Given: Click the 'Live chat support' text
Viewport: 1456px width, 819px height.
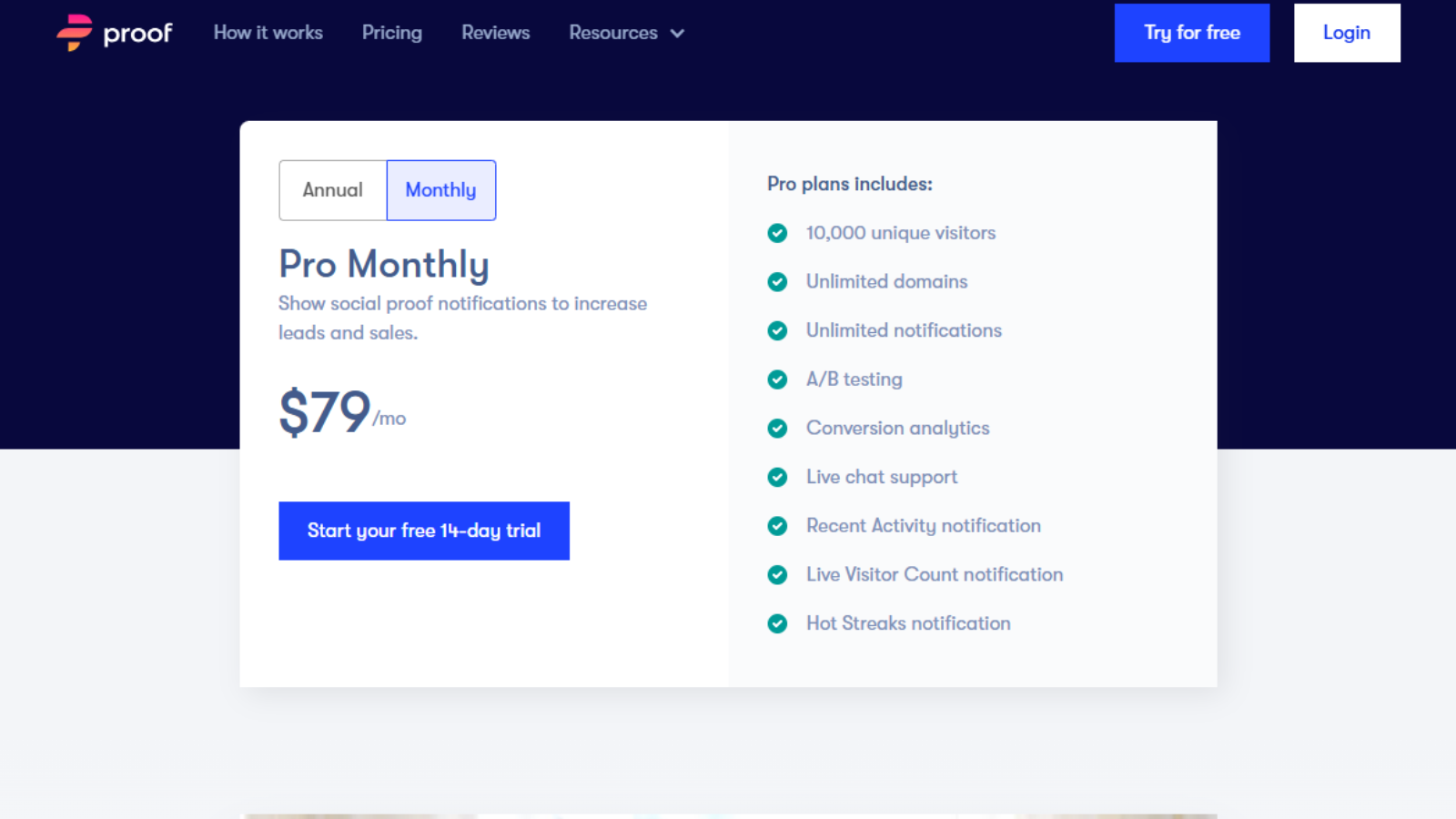Looking at the screenshot, I should 882,477.
